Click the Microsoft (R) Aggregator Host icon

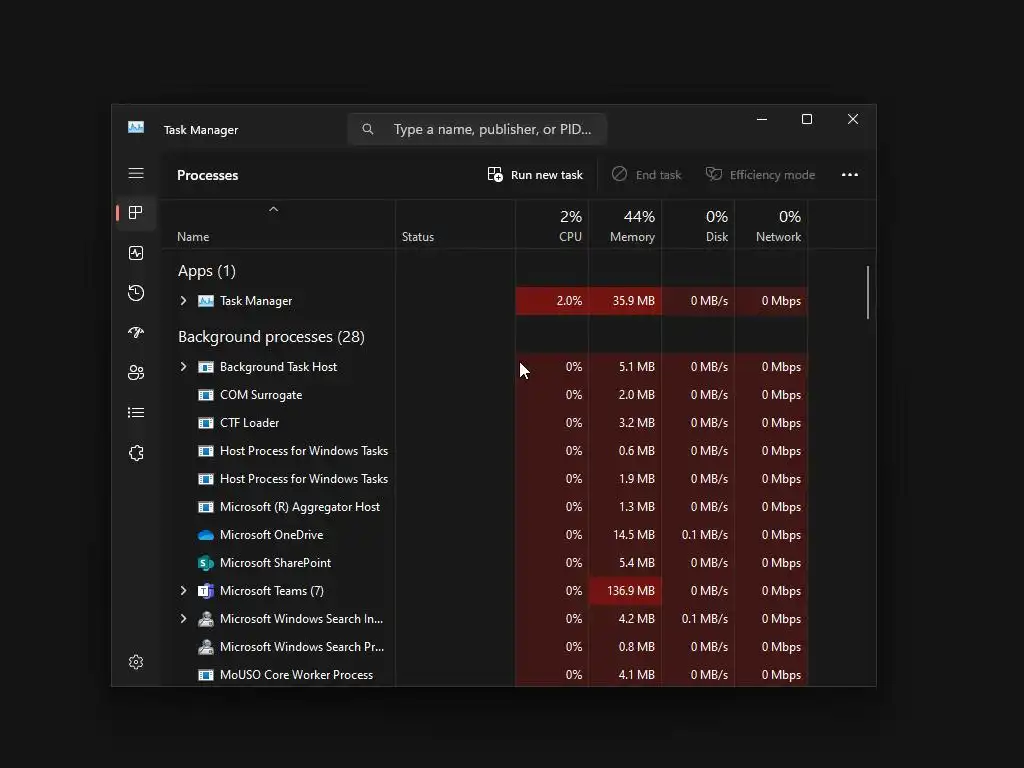pos(206,507)
